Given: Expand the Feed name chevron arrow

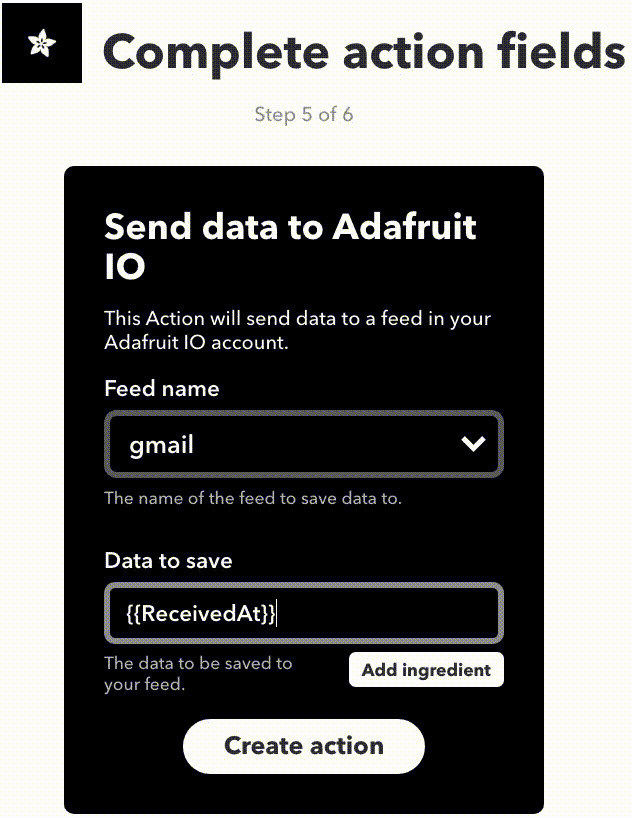Looking at the screenshot, I should (472, 445).
